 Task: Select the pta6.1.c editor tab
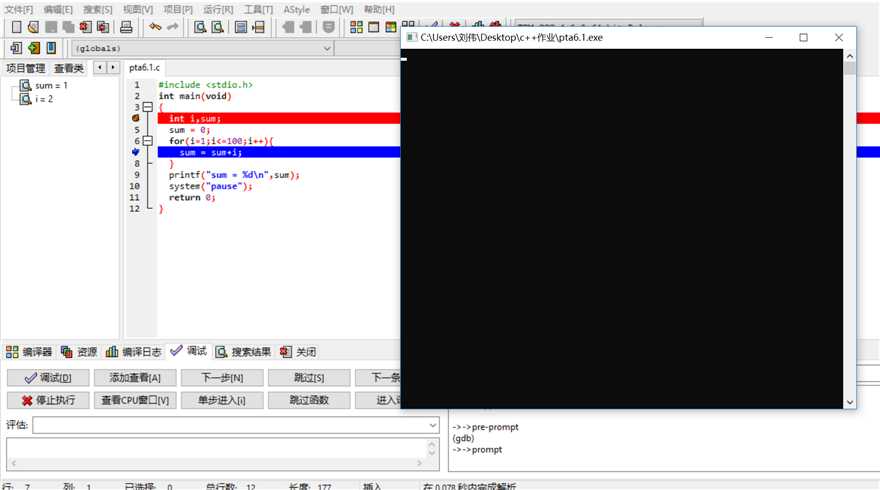point(144,67)
